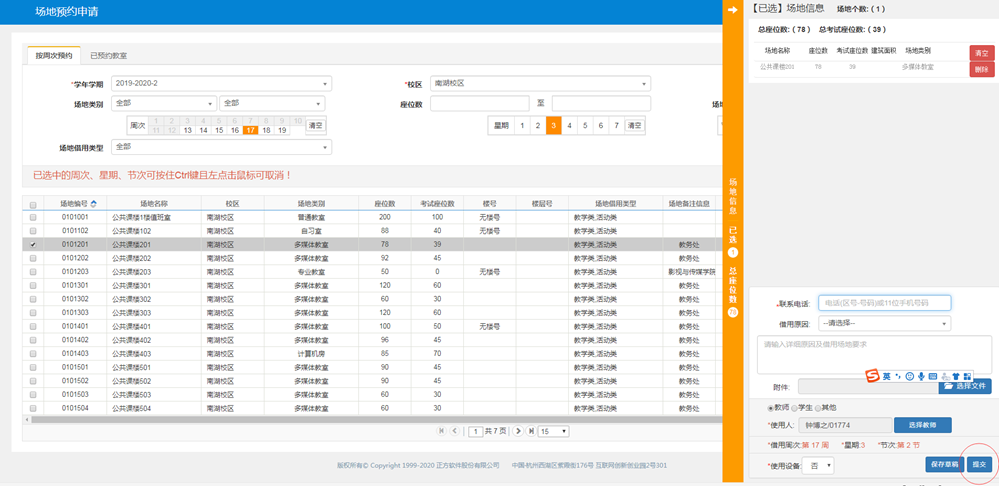
Task: Check the box for row 0101001
Action: pyautogui.click(x=33, y=217)
